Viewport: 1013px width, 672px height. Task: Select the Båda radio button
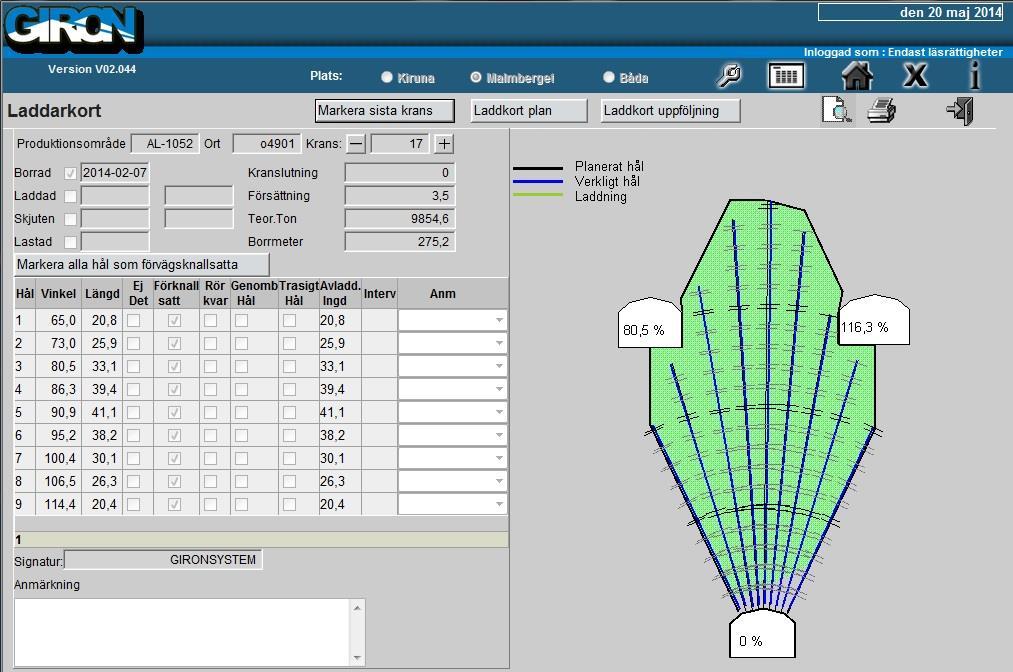click(609, 77)
